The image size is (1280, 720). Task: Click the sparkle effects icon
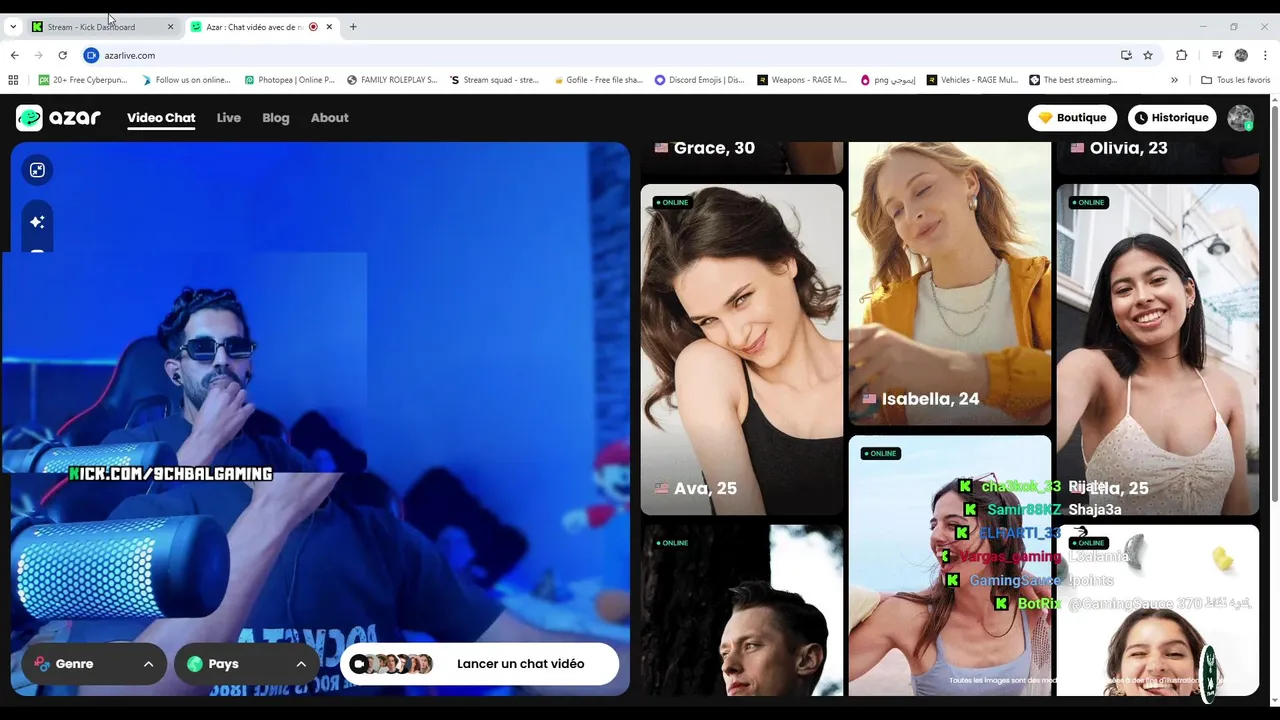pyautogui.click(x=37, y=222)
